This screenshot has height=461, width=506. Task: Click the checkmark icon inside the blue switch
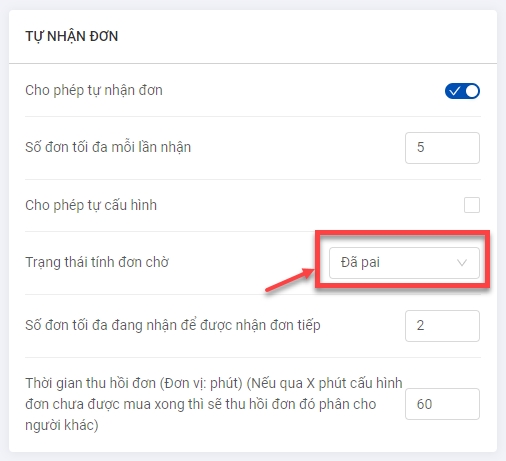click(x=454, y=91)
